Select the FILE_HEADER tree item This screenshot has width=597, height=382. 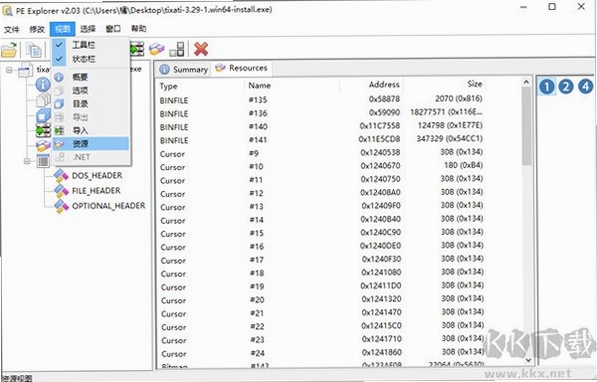96,191
